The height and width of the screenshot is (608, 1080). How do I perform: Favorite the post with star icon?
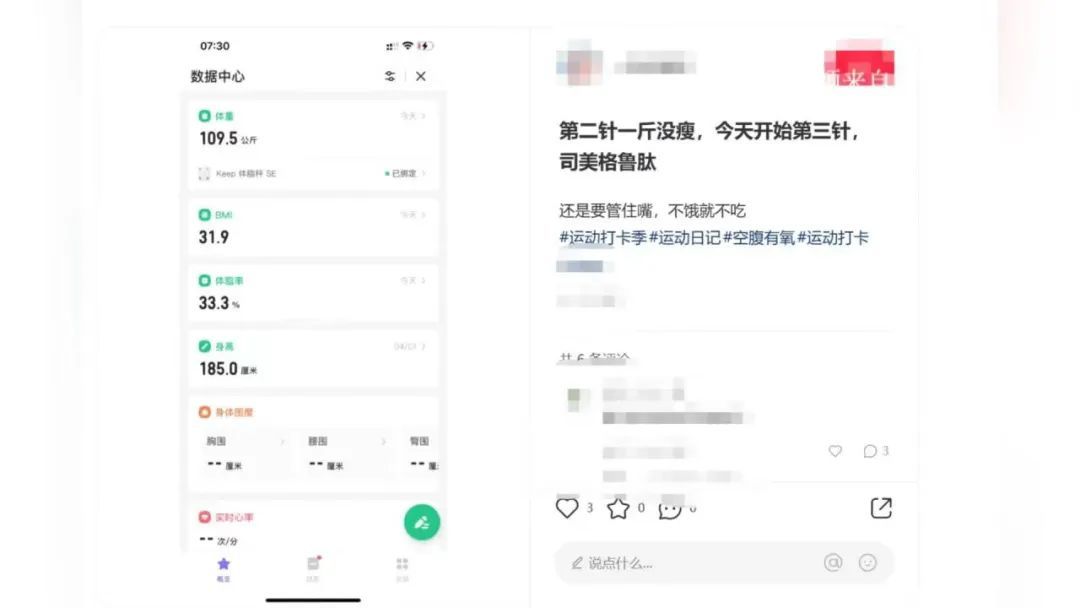(618, 508)
